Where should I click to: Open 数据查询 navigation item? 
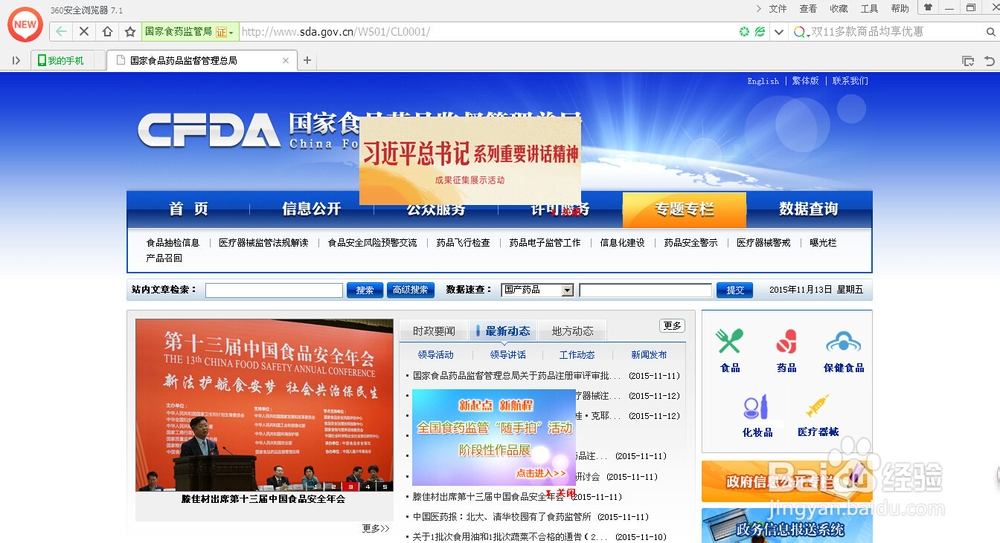[x=809, y=209]
